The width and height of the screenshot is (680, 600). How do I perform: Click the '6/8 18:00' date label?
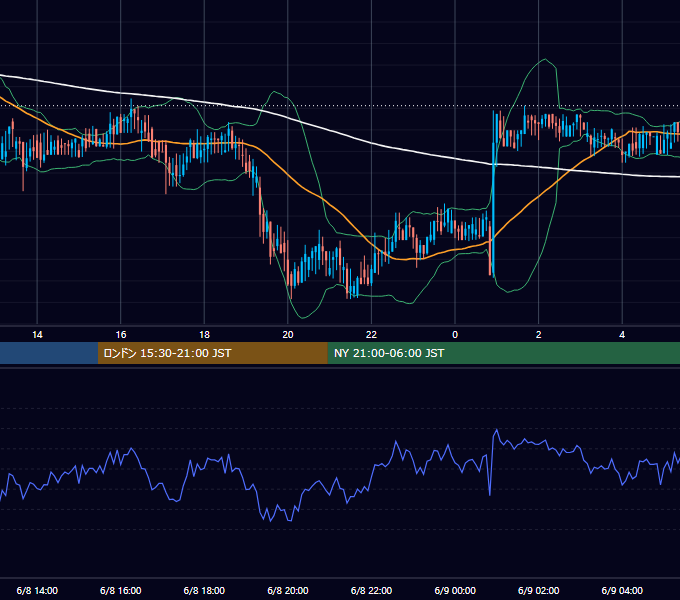(x=204, y=590)
